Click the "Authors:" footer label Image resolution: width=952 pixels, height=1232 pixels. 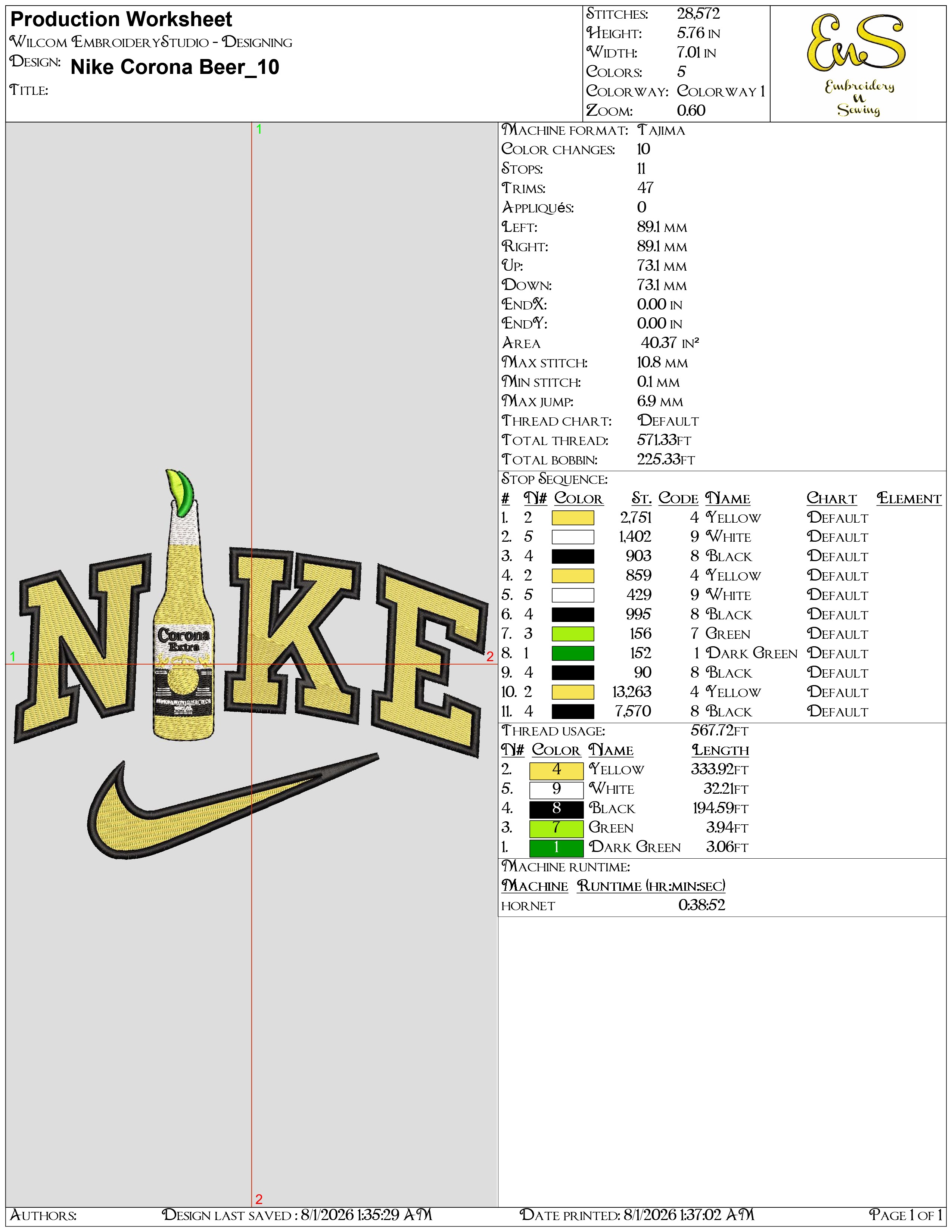click(43, 1214)
